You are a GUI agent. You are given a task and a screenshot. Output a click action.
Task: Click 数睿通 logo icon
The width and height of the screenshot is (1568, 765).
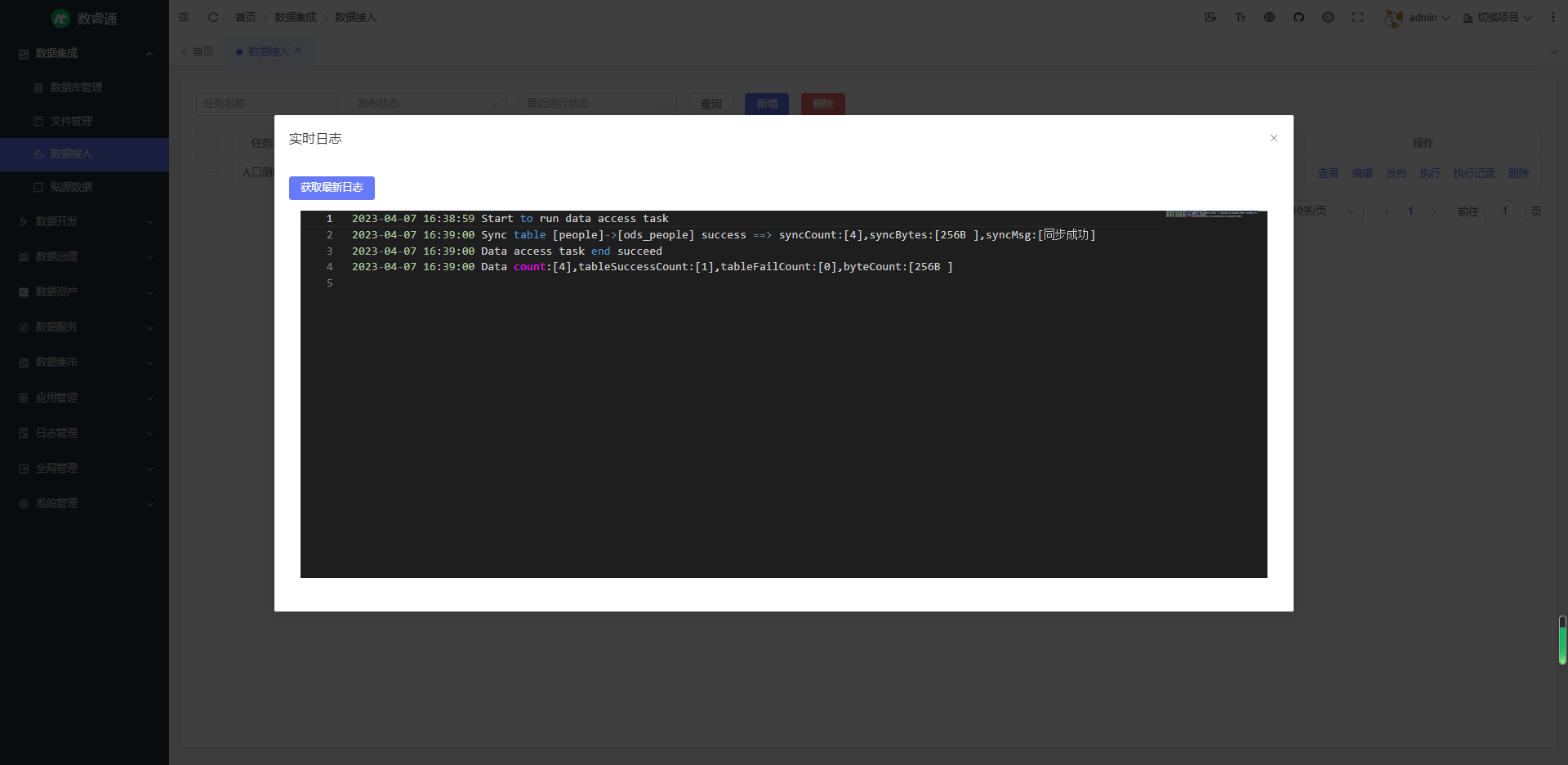(x=60, y=18)
